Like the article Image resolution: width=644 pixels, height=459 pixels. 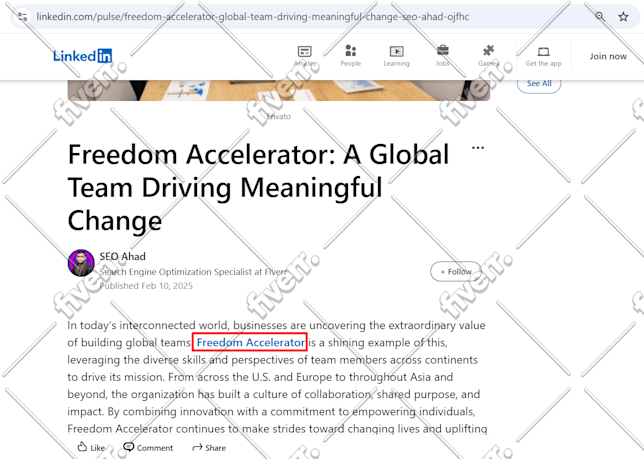91,448
